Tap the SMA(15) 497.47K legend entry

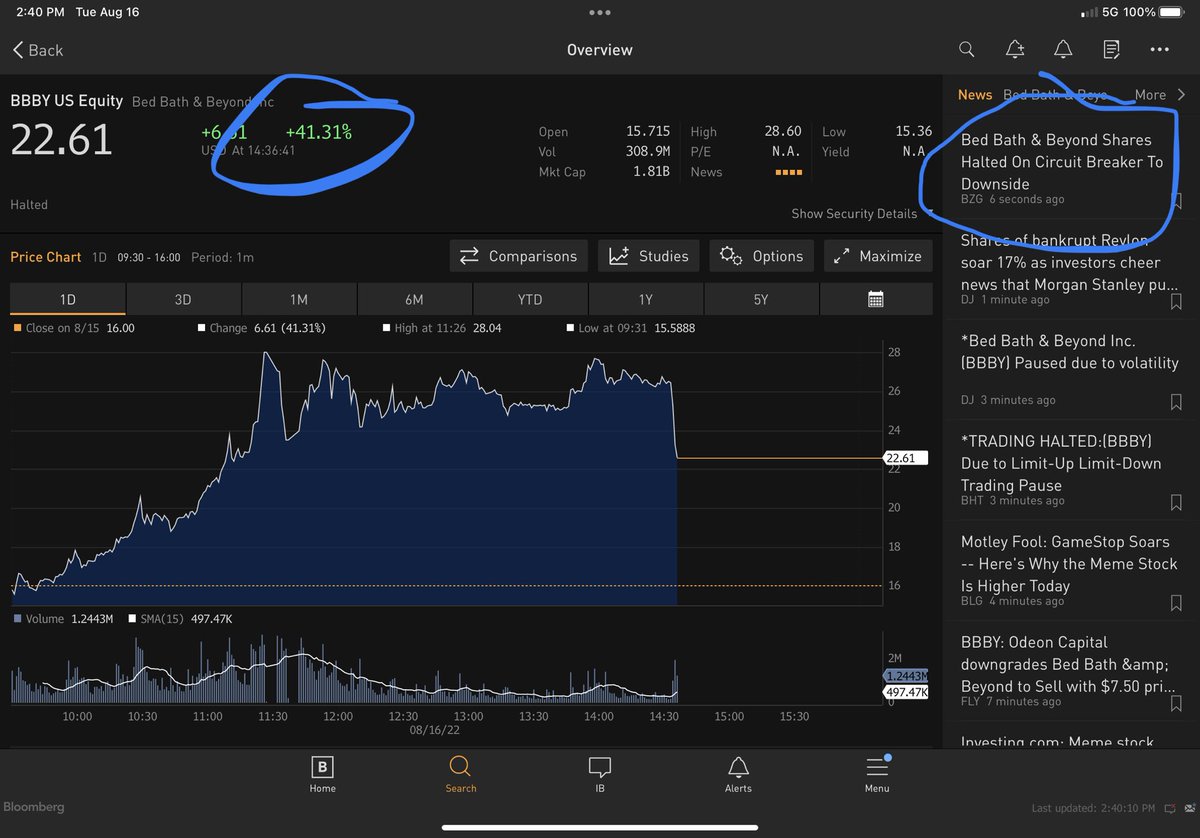pyautogui.click(x=178, y=619)
